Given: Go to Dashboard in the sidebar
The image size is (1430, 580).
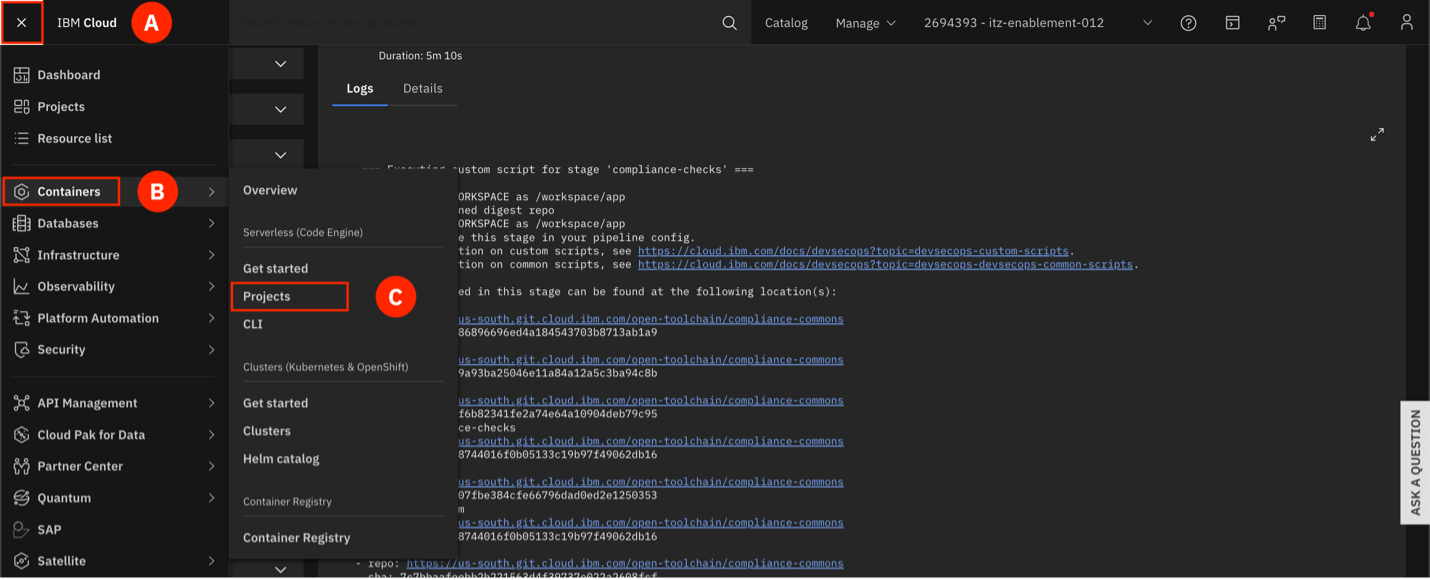Looking at the screenshot, I should 68,75.
